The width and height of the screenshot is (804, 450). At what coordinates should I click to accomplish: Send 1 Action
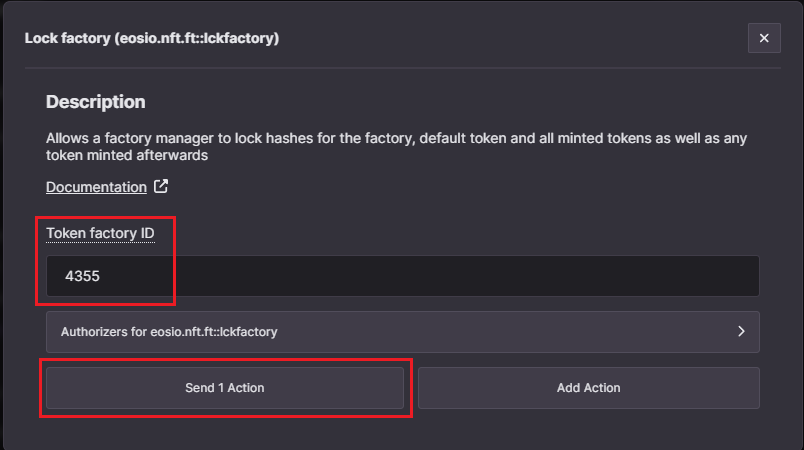coord(225,388)
